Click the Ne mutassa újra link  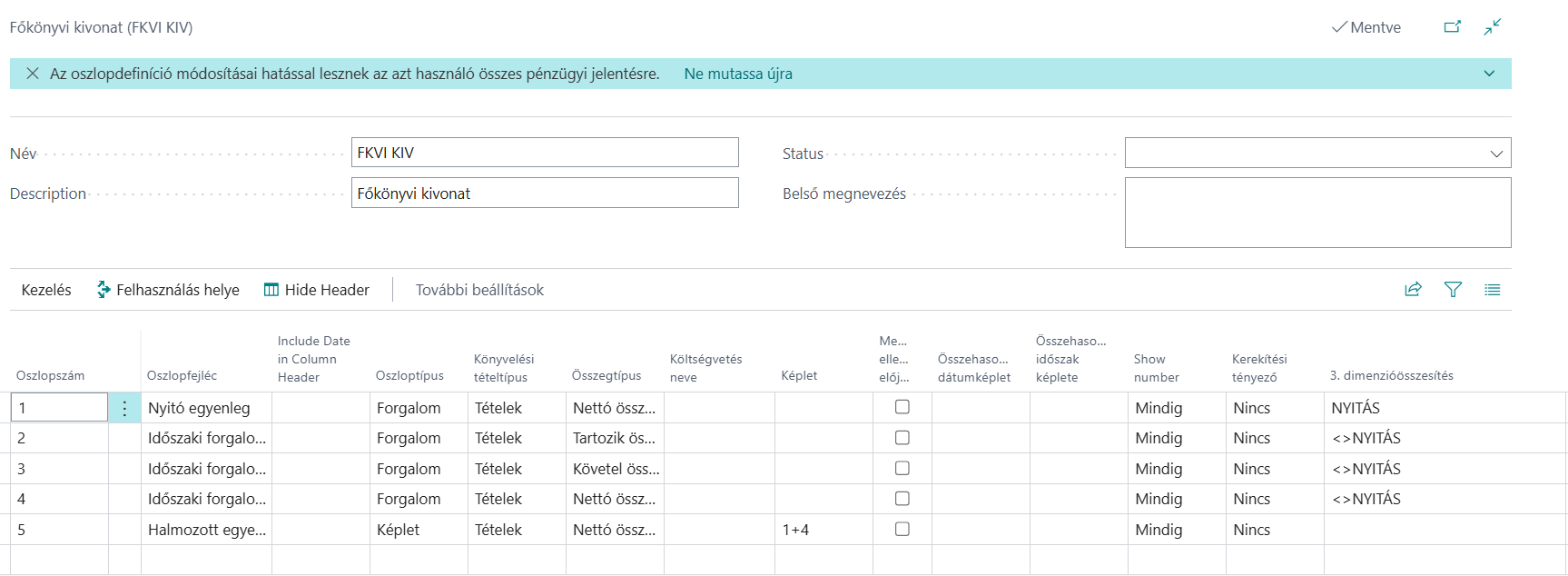(738, 74)
